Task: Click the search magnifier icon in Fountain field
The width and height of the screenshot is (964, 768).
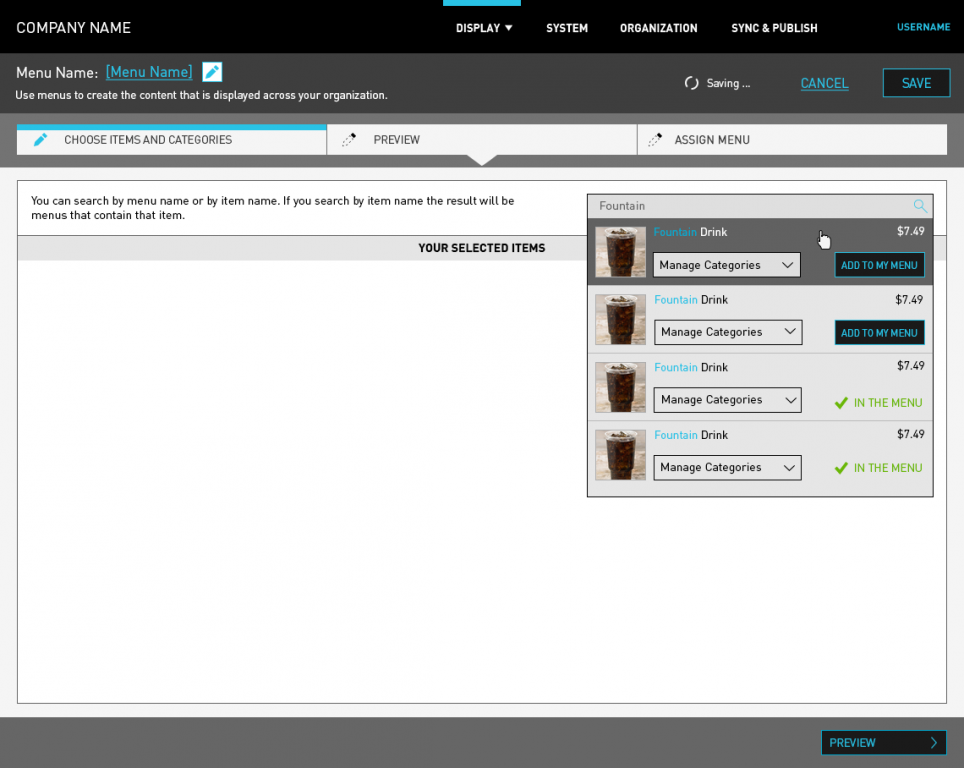Action: pyautogui.click(x=920, y=206)
